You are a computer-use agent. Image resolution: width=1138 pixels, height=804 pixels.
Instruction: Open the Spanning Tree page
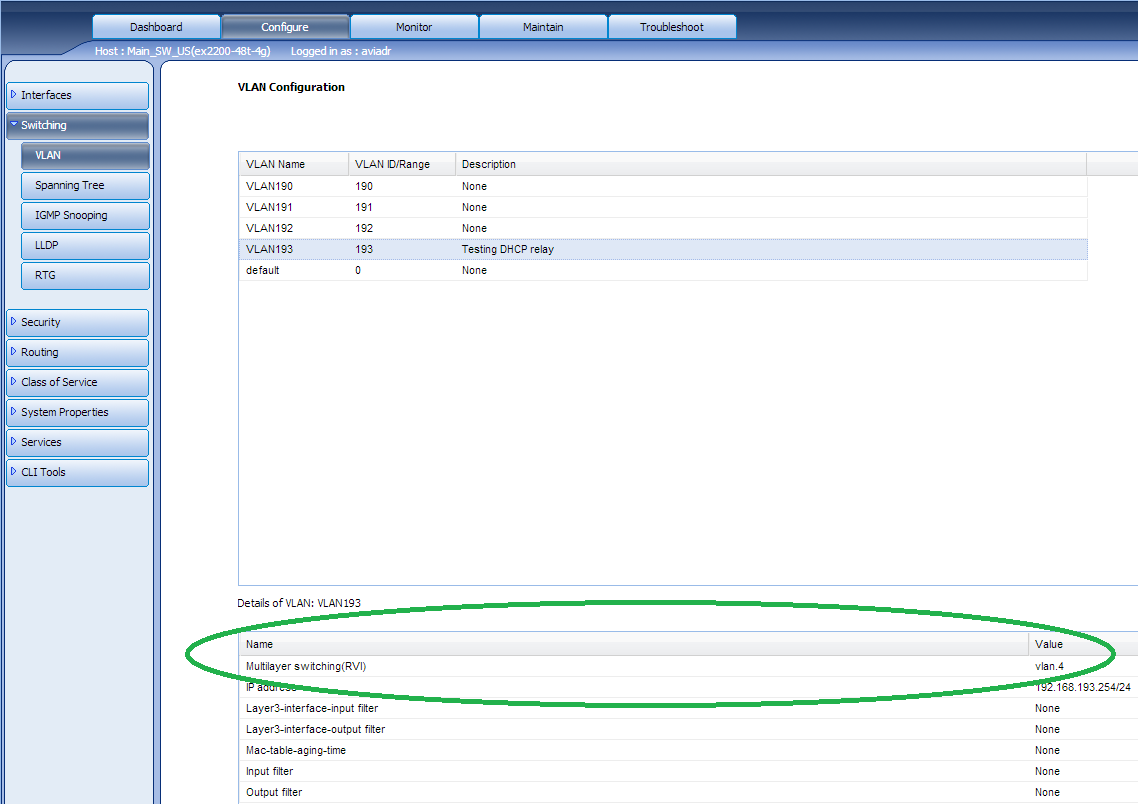(x=86, y=185)
